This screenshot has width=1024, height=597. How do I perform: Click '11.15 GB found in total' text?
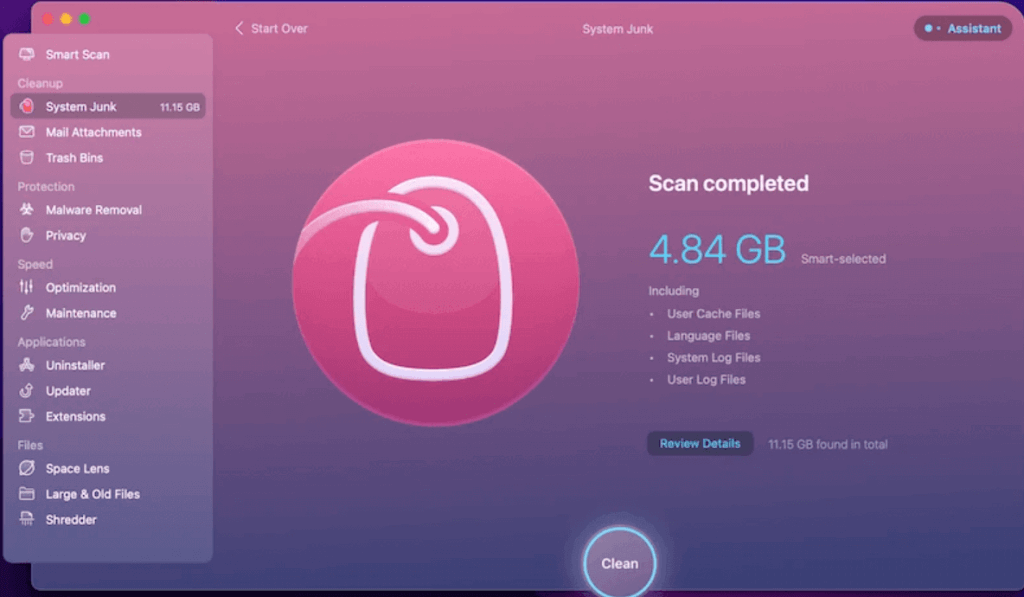[827, 444]
